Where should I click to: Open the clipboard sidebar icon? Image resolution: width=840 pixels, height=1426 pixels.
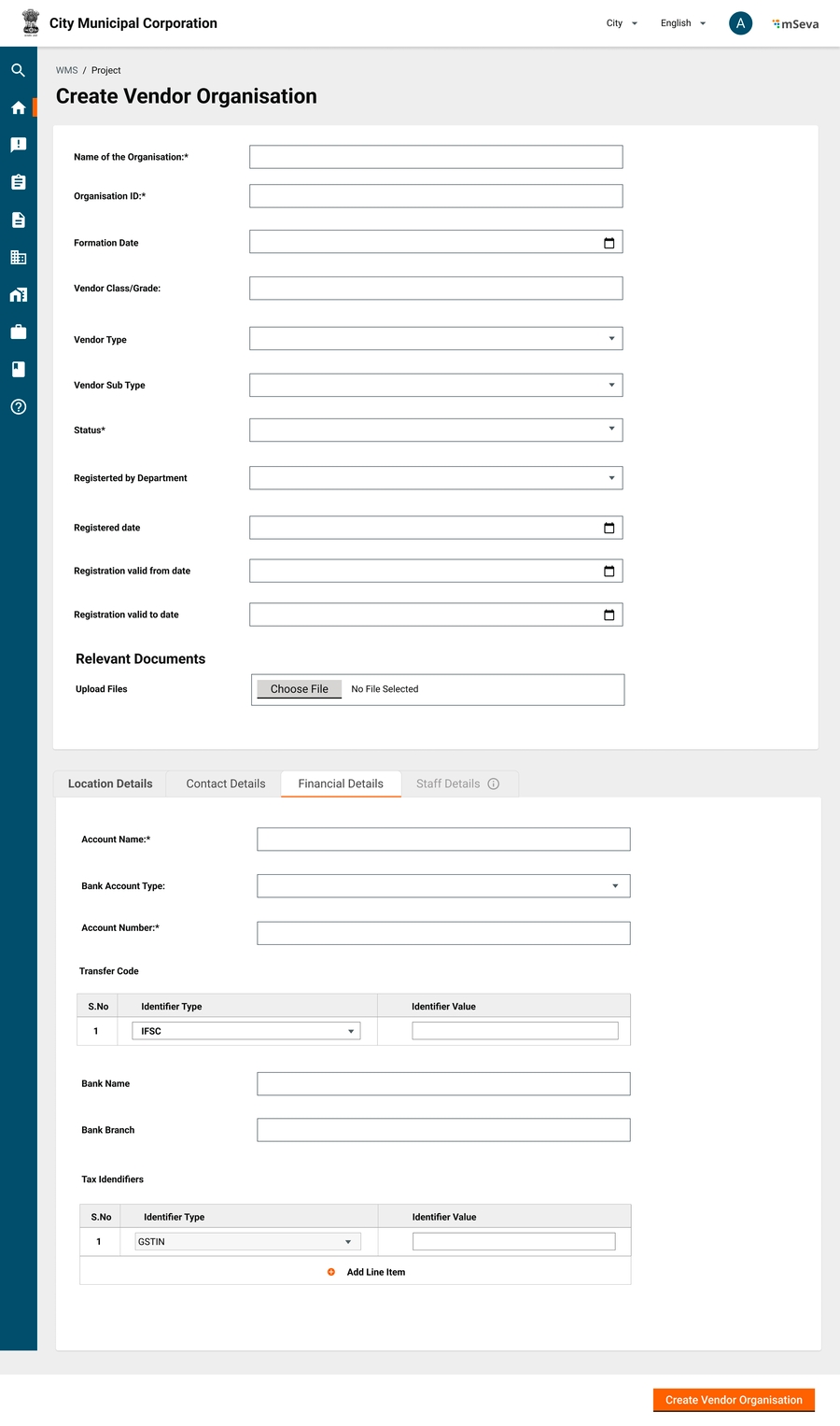coord(18,182)
